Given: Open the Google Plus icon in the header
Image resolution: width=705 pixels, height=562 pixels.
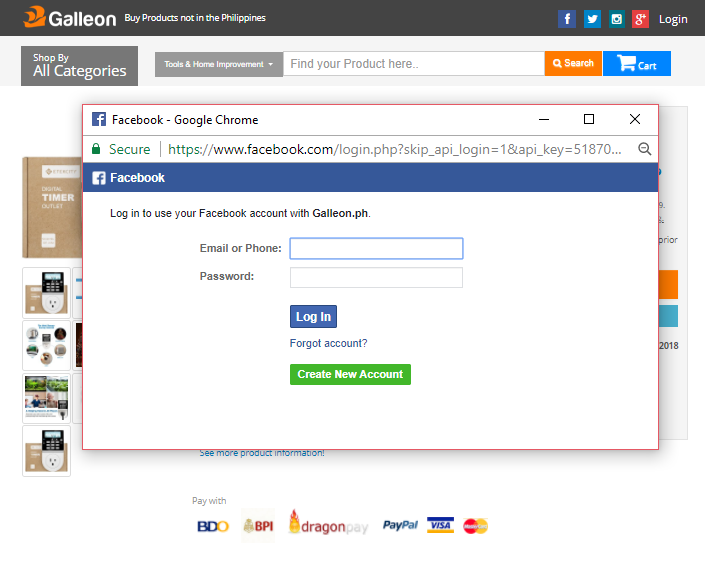Looking at the screenshot, I should pos(640,19).
